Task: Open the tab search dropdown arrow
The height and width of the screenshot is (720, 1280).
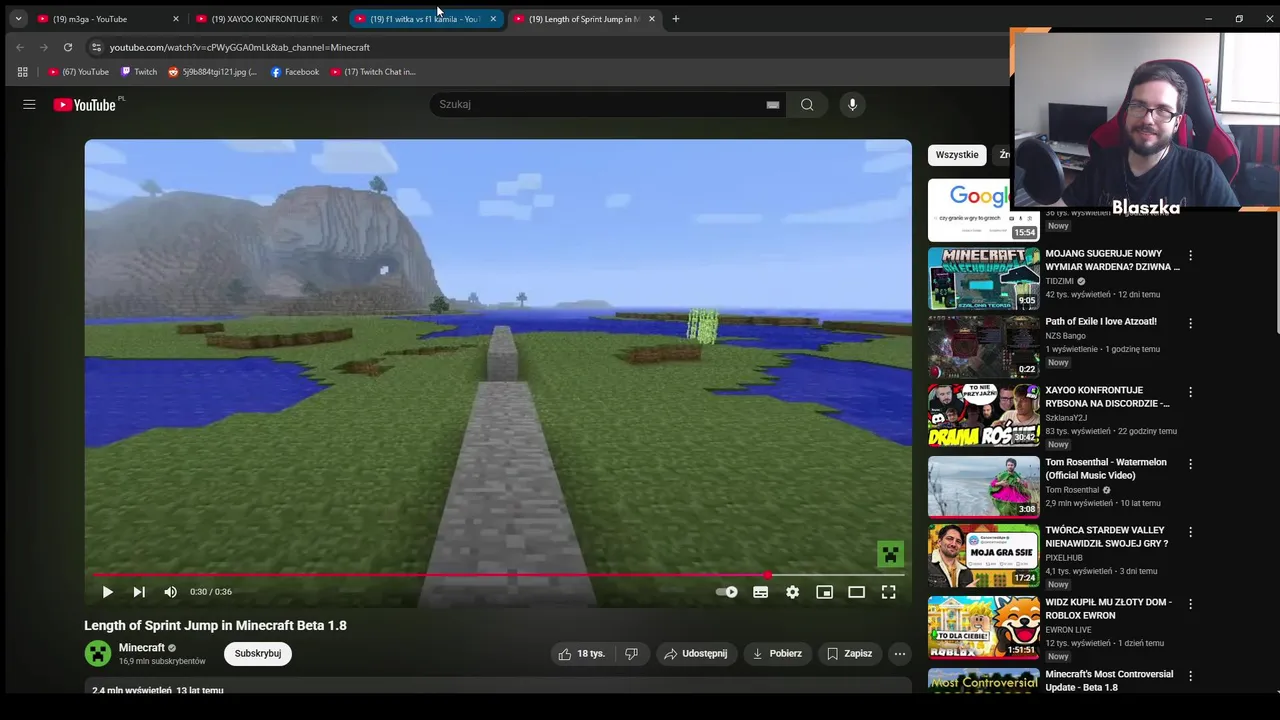Action: pos(18,19)
